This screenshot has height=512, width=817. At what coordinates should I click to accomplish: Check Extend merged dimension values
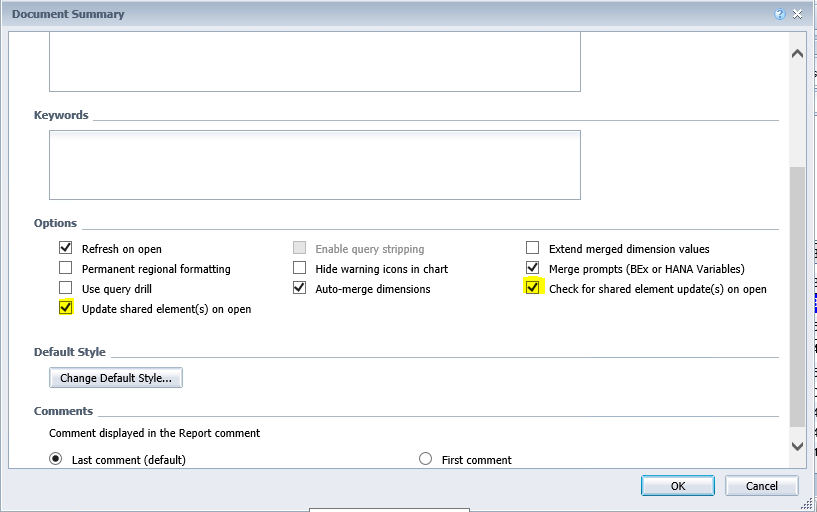(533, 248)
